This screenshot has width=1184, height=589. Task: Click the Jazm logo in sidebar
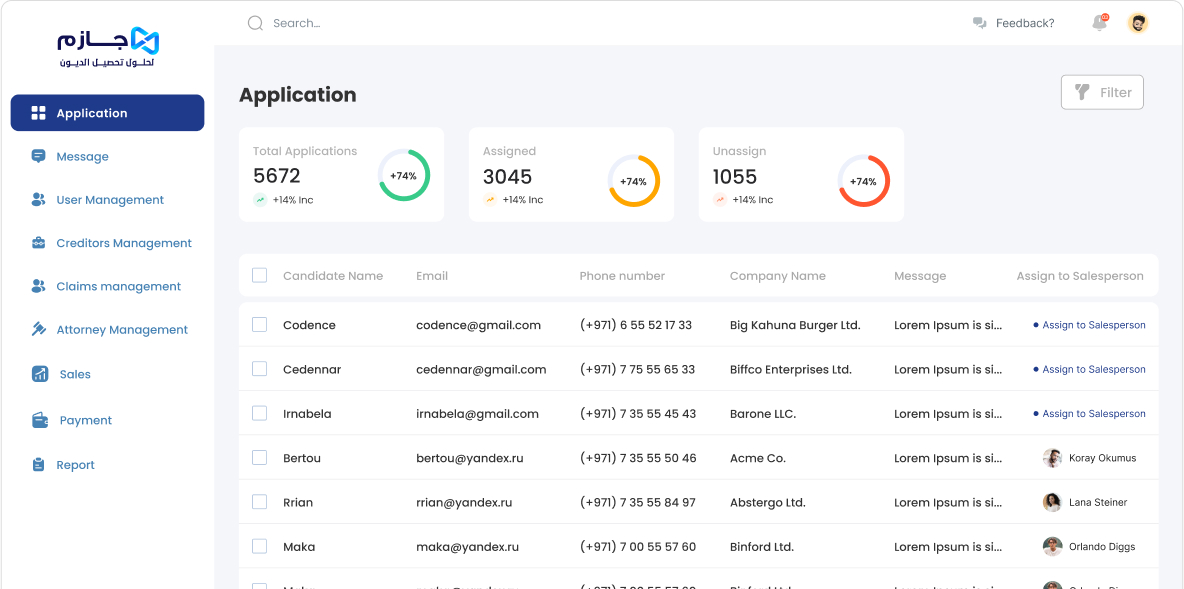(108, 48)
